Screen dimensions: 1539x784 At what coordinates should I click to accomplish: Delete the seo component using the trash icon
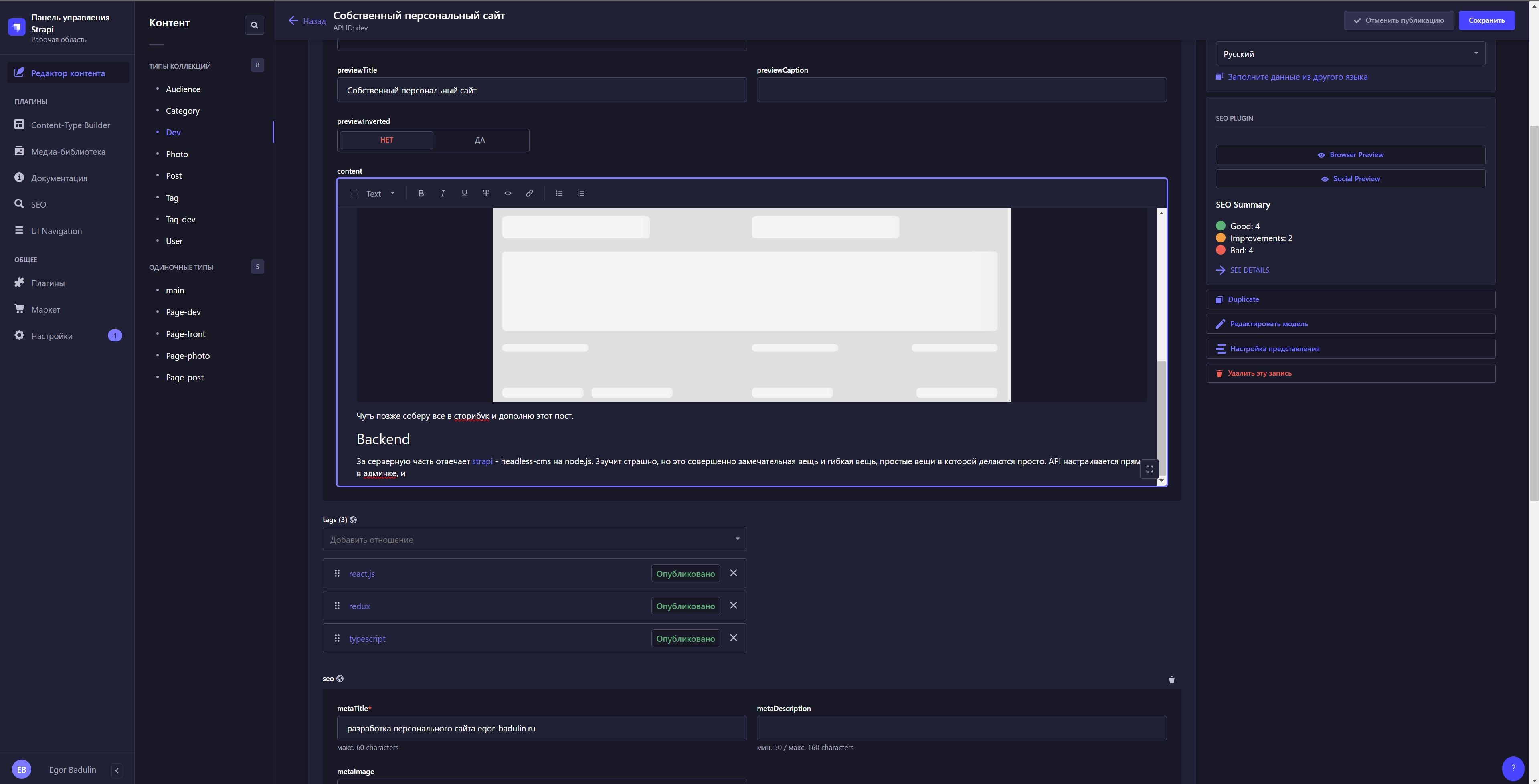[x=1171, y=680]
